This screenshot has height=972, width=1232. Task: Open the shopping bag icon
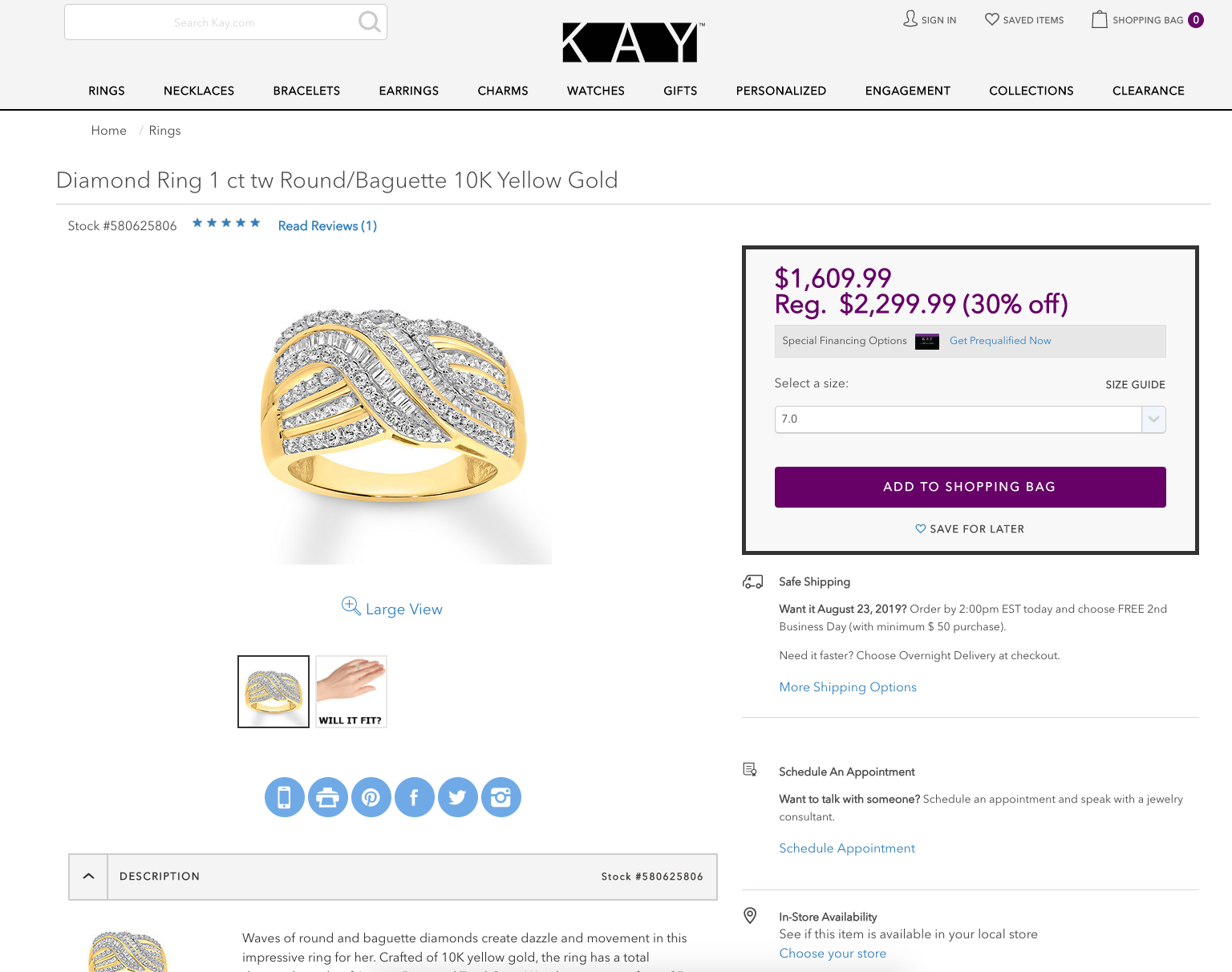click(x=1099, y=19)
